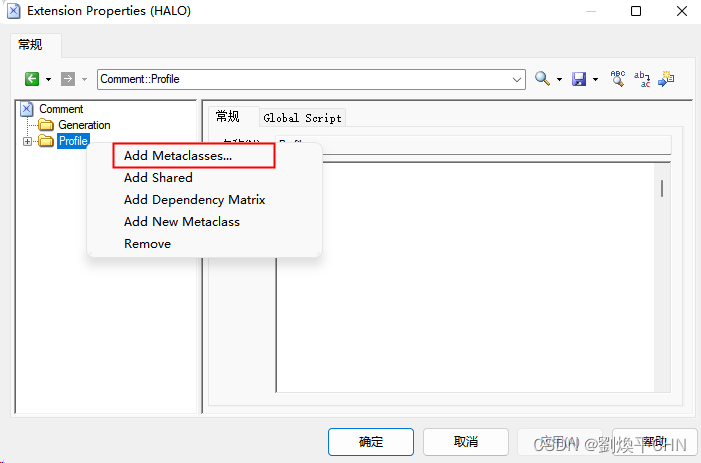Click the title bar extension icon
Screen dimensions: 701x463
(13, 11)
